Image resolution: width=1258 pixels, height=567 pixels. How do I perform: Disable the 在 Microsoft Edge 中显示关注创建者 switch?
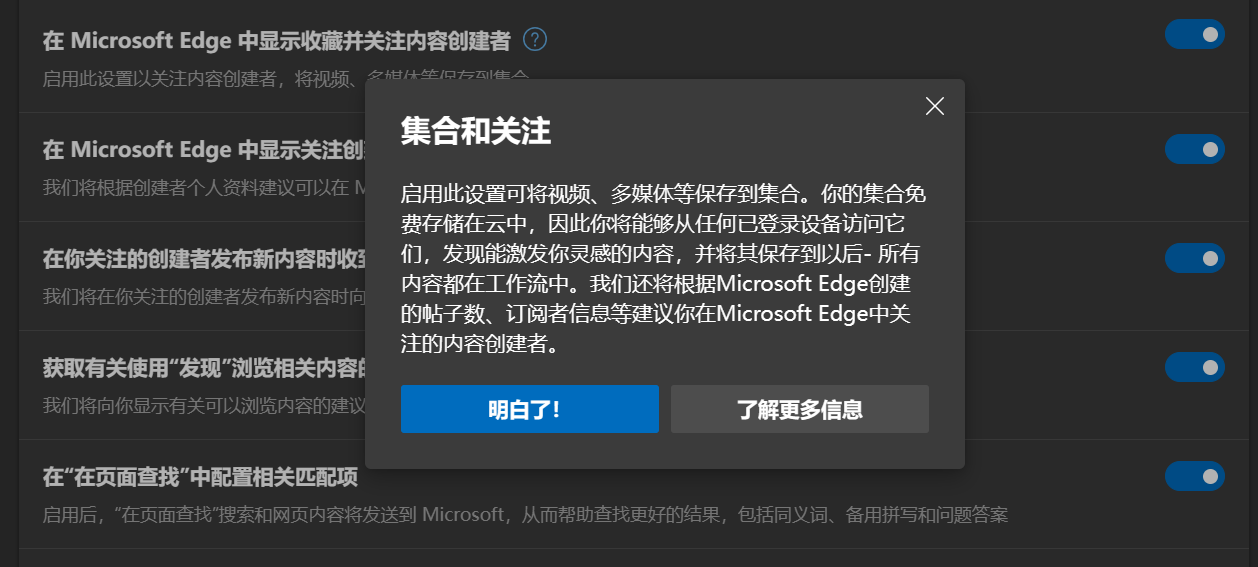[1195, 149]
